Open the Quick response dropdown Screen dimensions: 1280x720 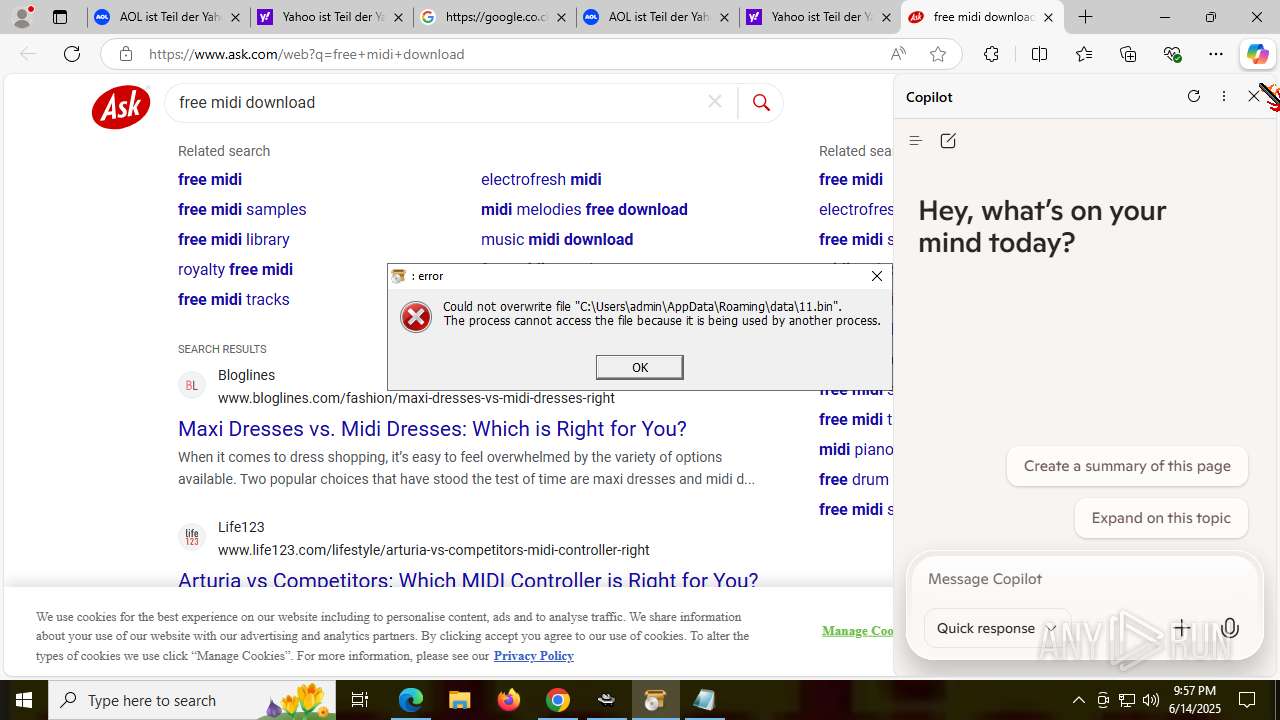click(x=997, y=628)
